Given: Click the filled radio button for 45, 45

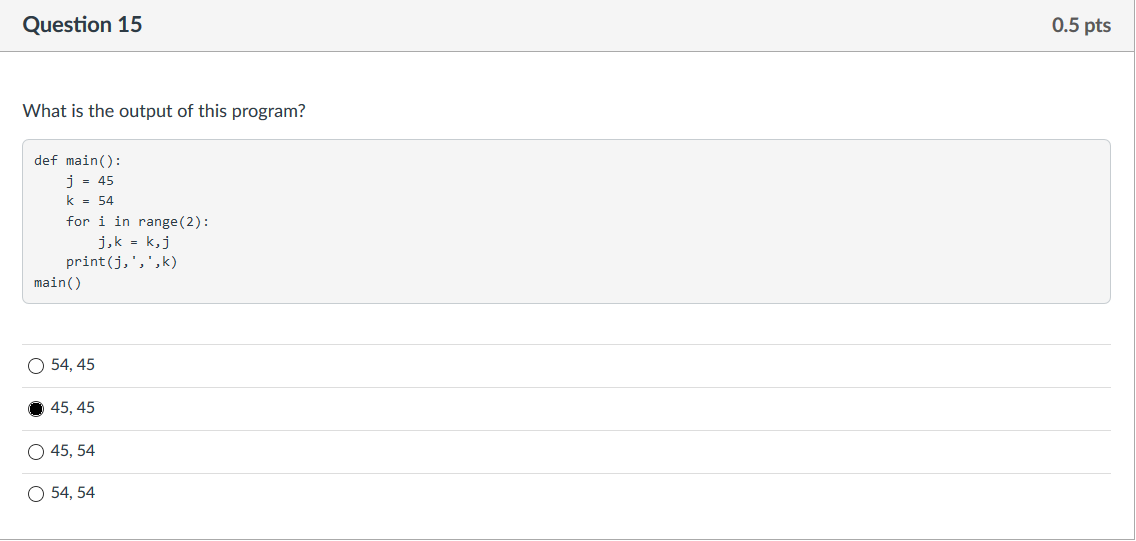Looking at the screenshot, I should pos(36,409).
